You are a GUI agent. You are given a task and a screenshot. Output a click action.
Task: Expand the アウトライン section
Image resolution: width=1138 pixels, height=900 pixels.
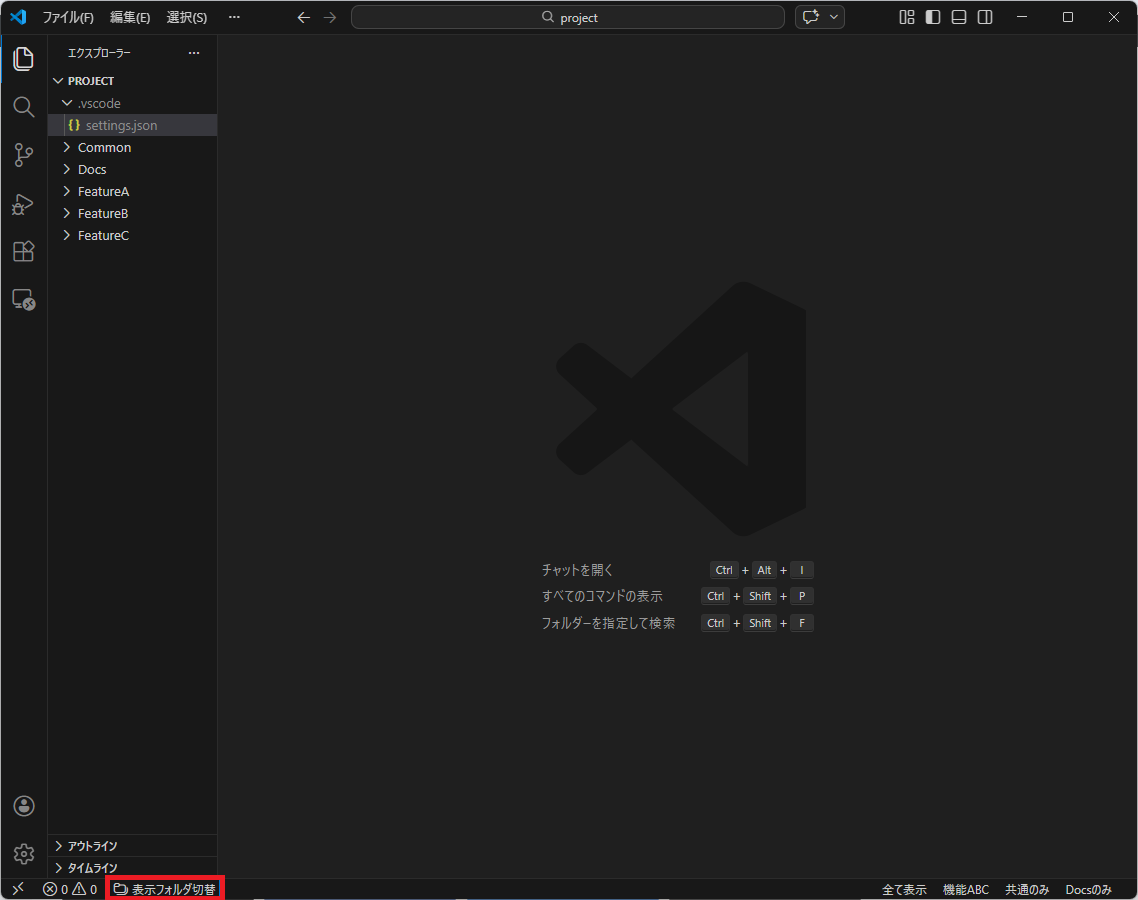pos(92,846)
